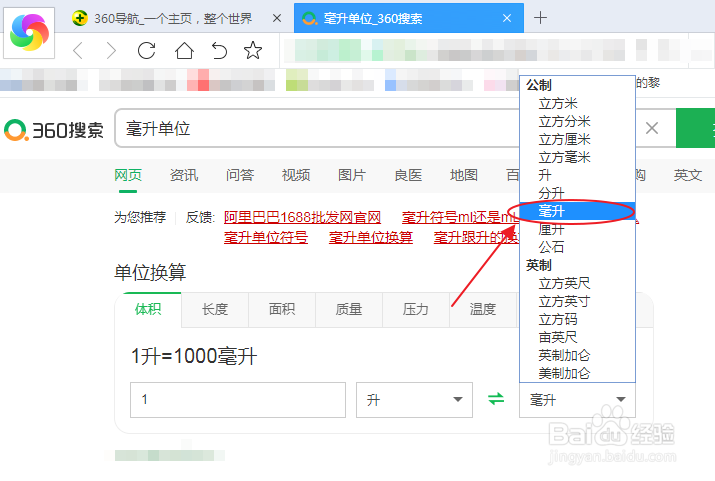Choose 立方英尺 in the unit list
The width and height of the screenshot is (715, 481).
coord(577,283)
